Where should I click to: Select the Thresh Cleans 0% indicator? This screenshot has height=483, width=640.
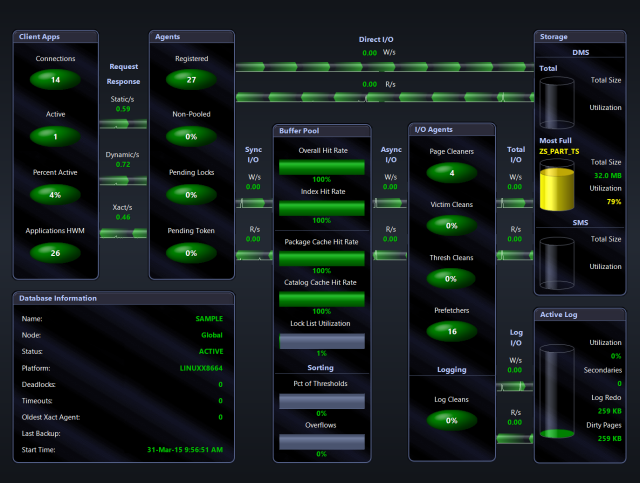(x=451, y=278)
